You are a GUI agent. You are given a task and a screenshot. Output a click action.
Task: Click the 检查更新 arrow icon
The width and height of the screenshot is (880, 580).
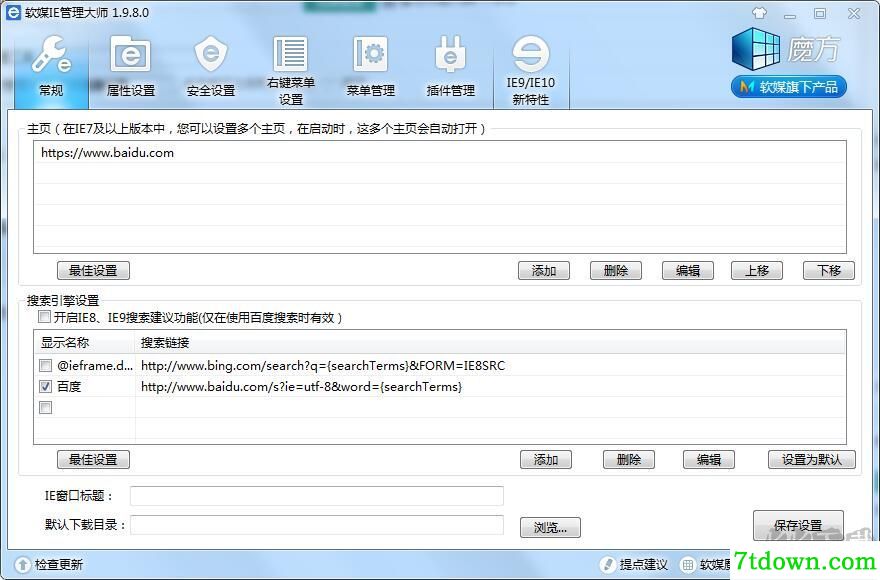coord(22,564)
